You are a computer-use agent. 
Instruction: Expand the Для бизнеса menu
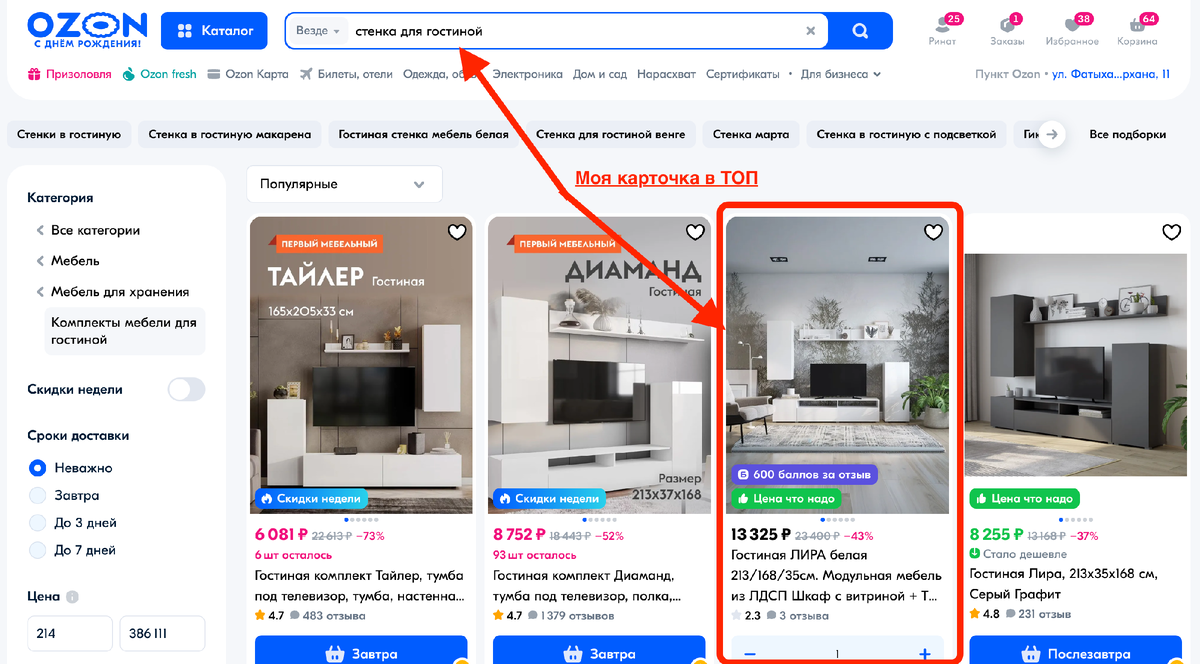[841, 74]
